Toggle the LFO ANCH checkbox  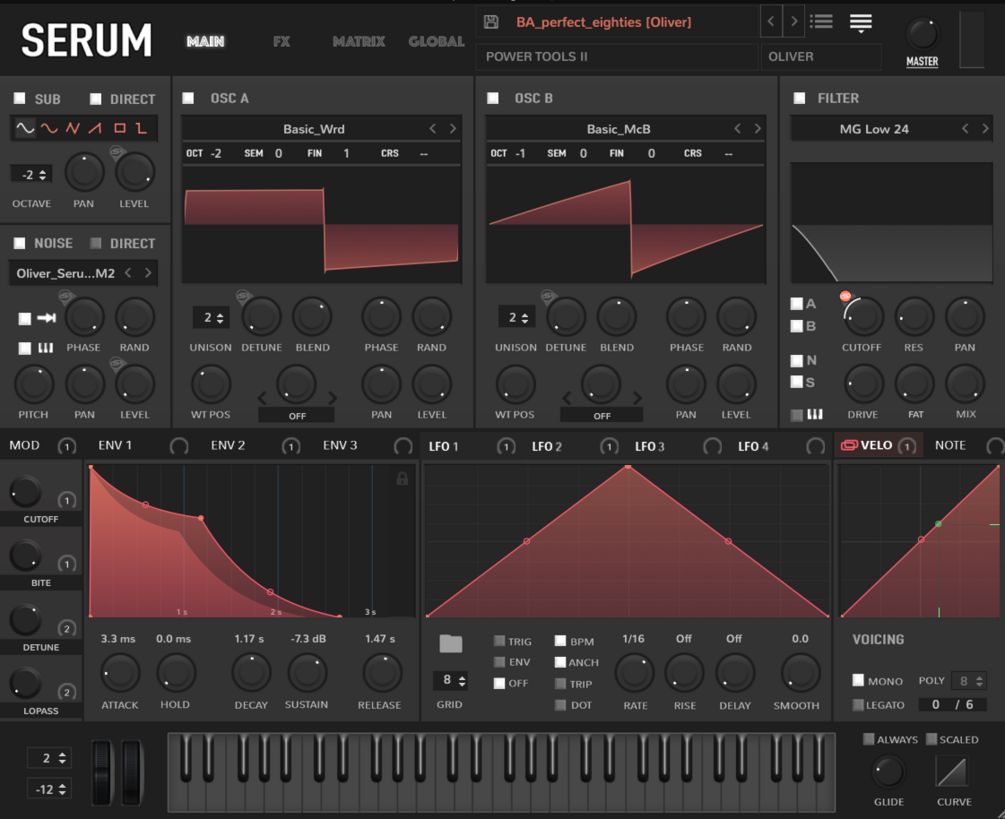click(x=560, y=662)
